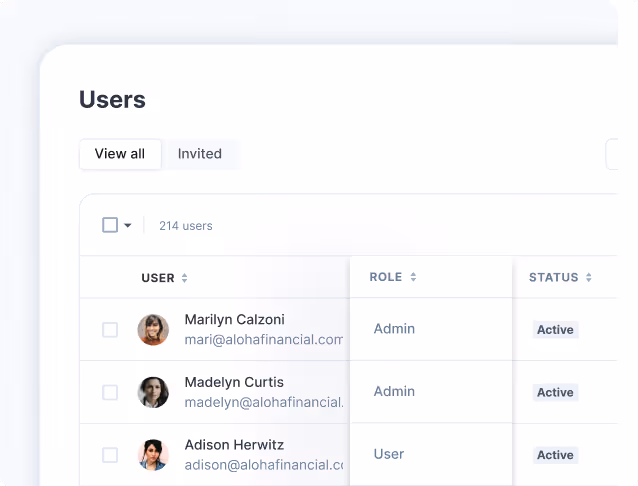Select Adison Herwitz's row checkbox
The image size is (638, 486).
point(110,455)
